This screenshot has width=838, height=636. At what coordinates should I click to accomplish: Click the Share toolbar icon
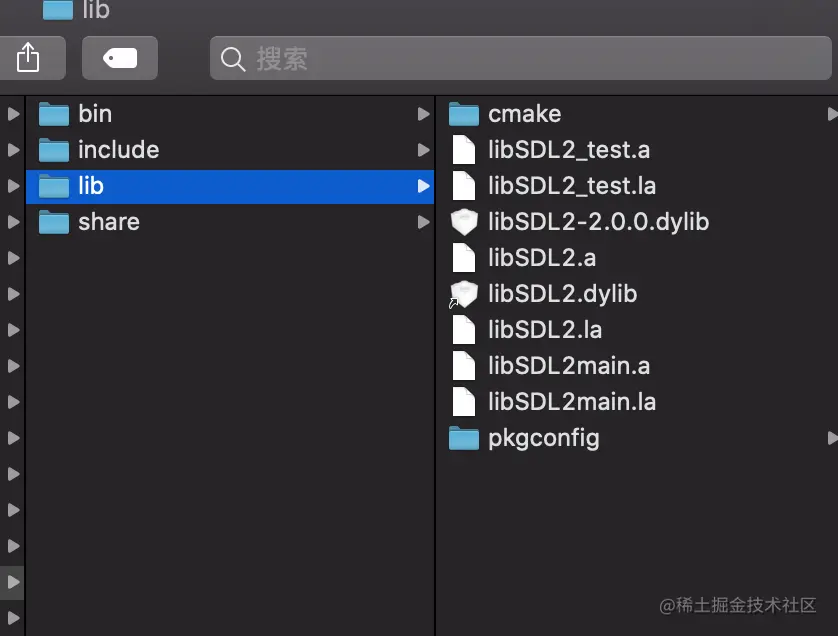click(x=28, y=58)
